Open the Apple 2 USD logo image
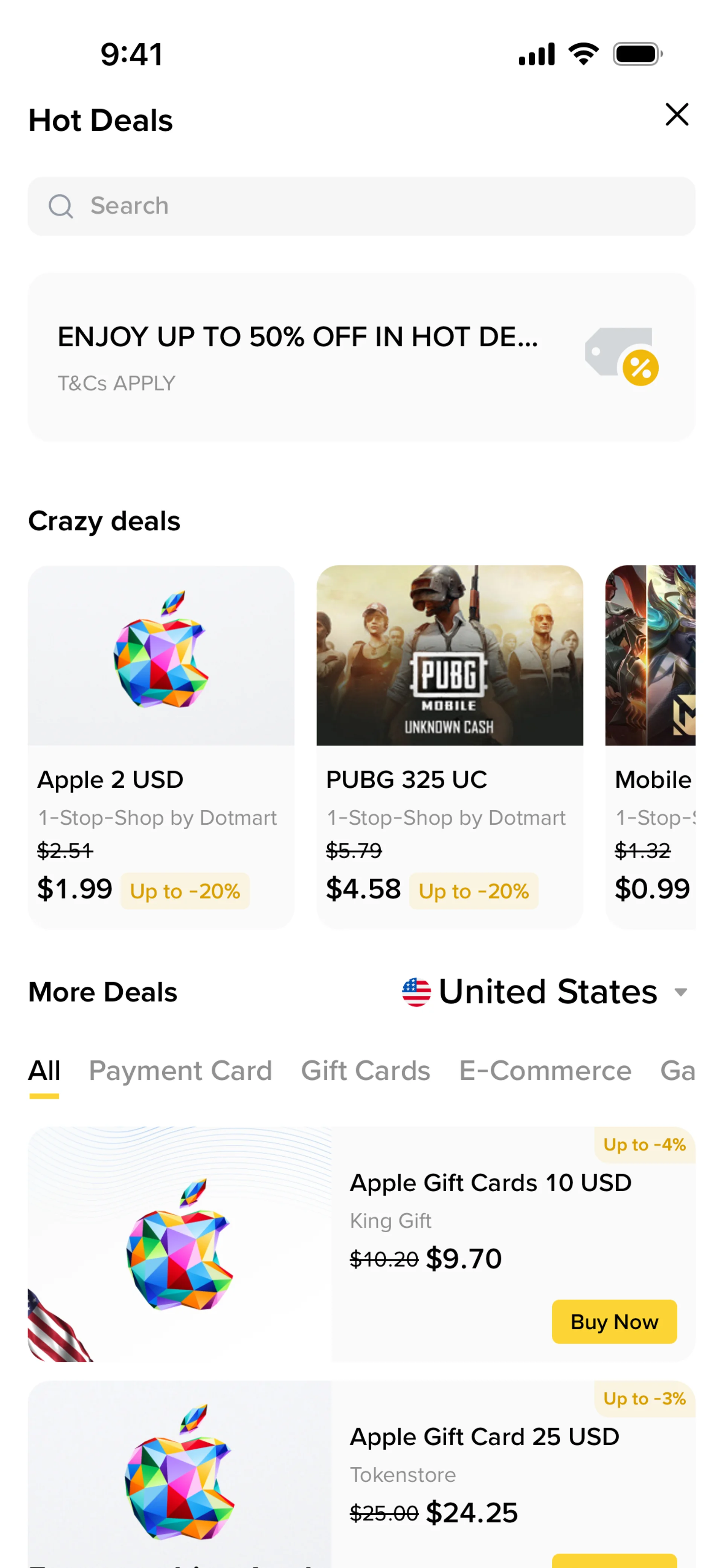The width and height of the screenshot is (723, 1568). coord(161,656)
